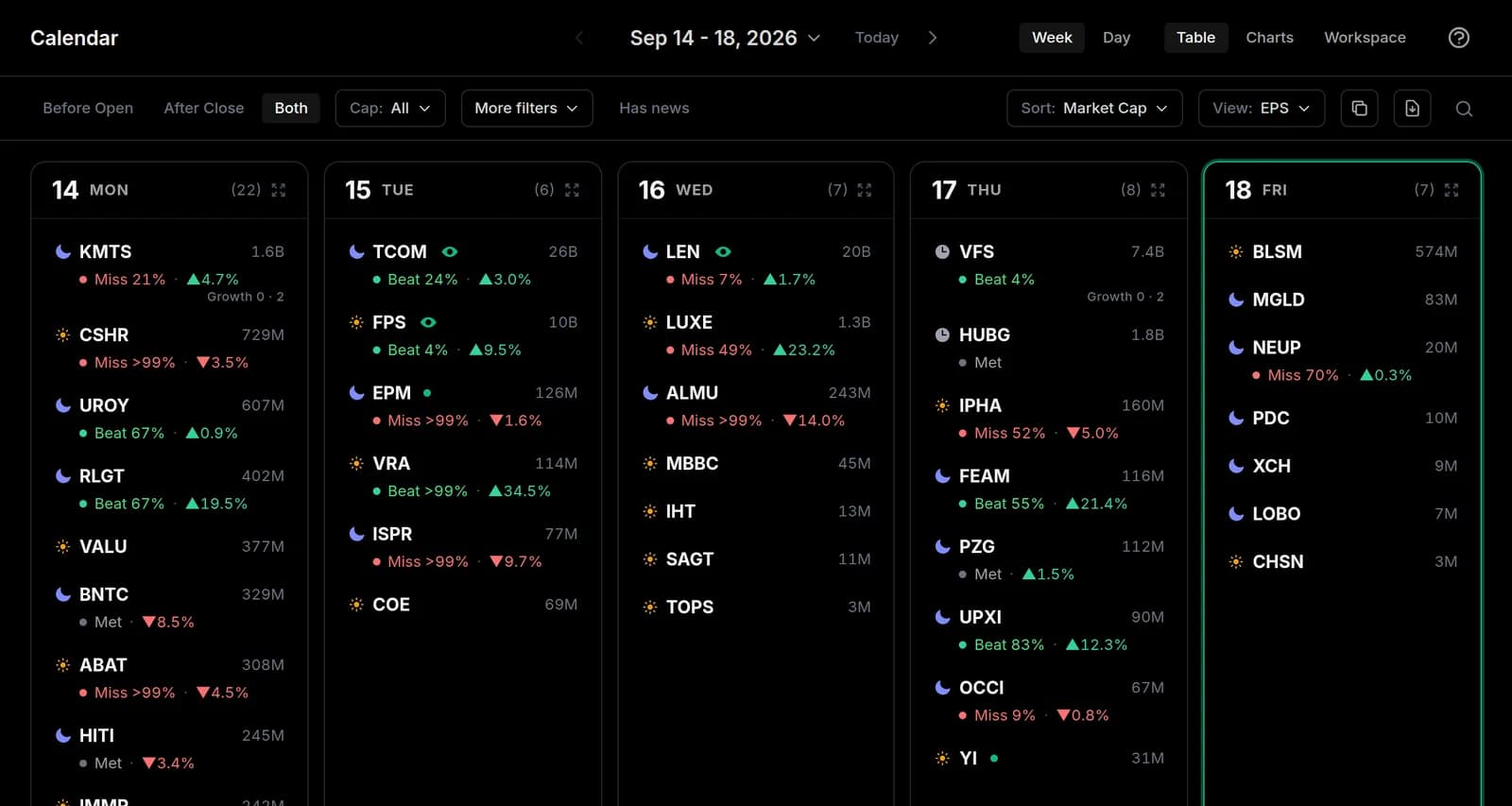Click the moon icon beside KMTS
This screenshot has height=806, width=1512.
(63, 251)
